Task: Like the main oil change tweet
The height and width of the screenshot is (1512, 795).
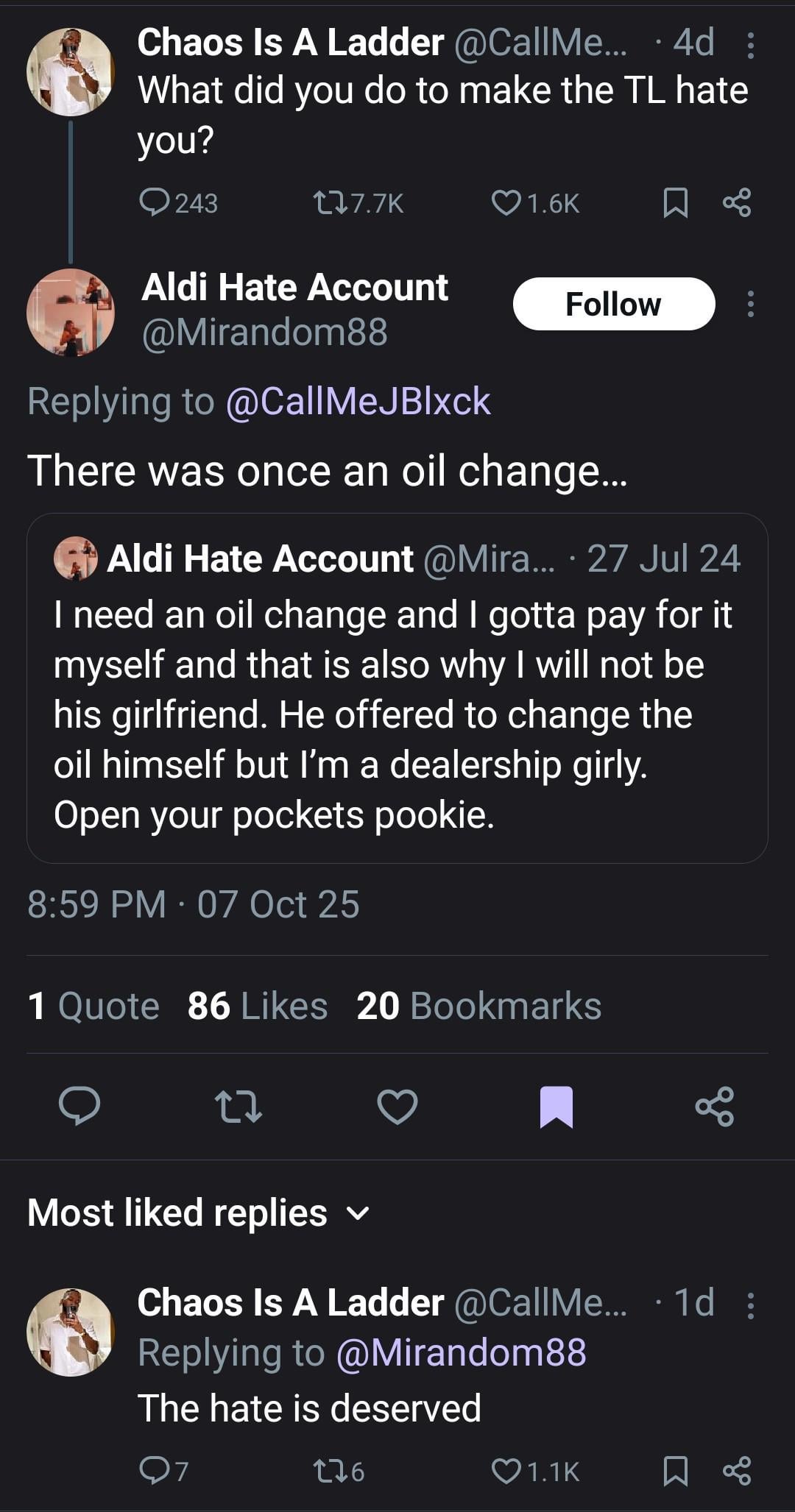Action: [x=397, y=1106]
